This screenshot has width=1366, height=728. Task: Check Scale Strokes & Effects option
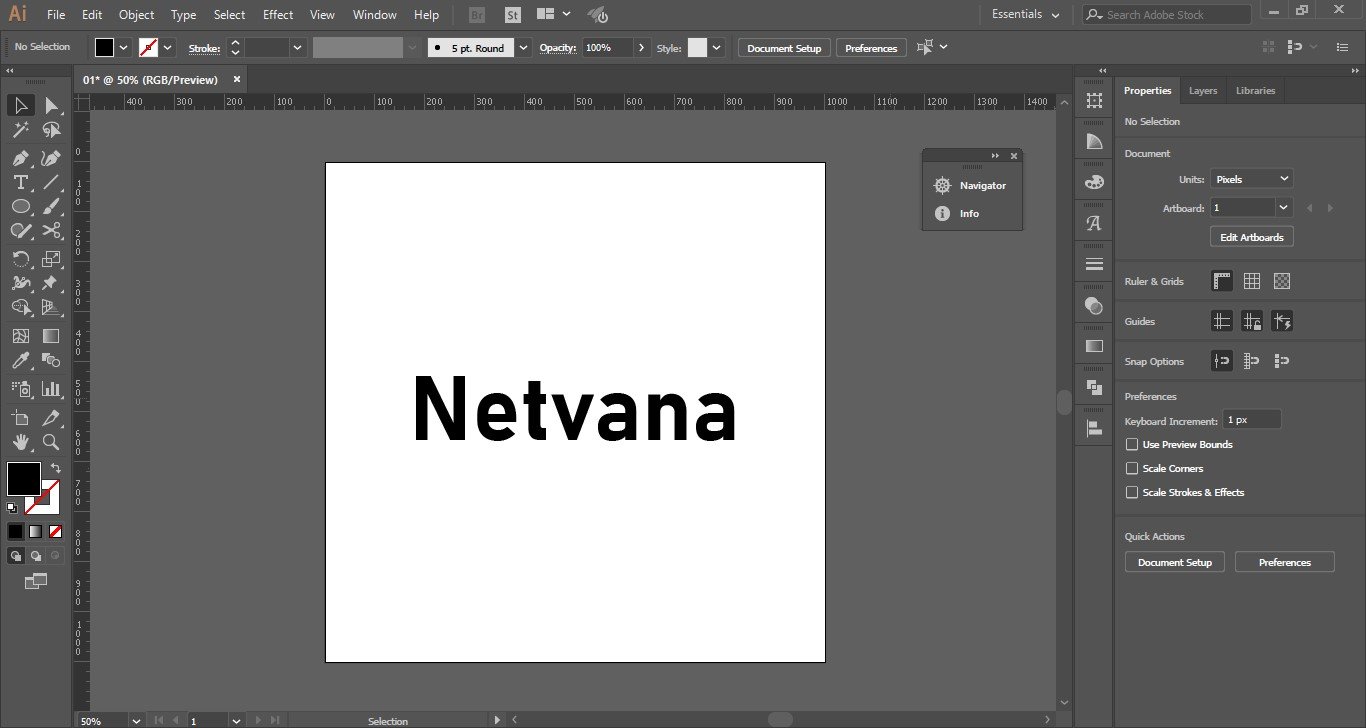pos(1132,492)
